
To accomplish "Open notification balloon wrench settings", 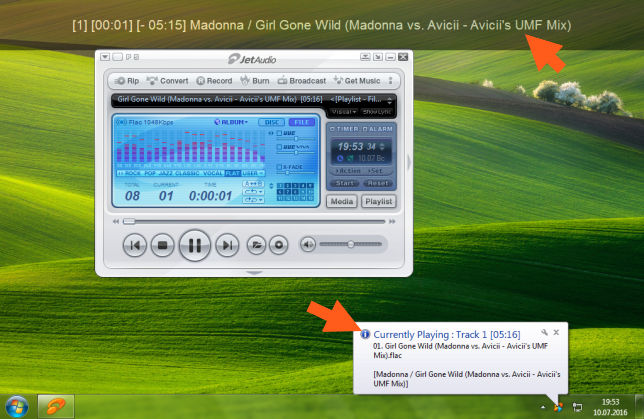I will click(x=544, y=332).
